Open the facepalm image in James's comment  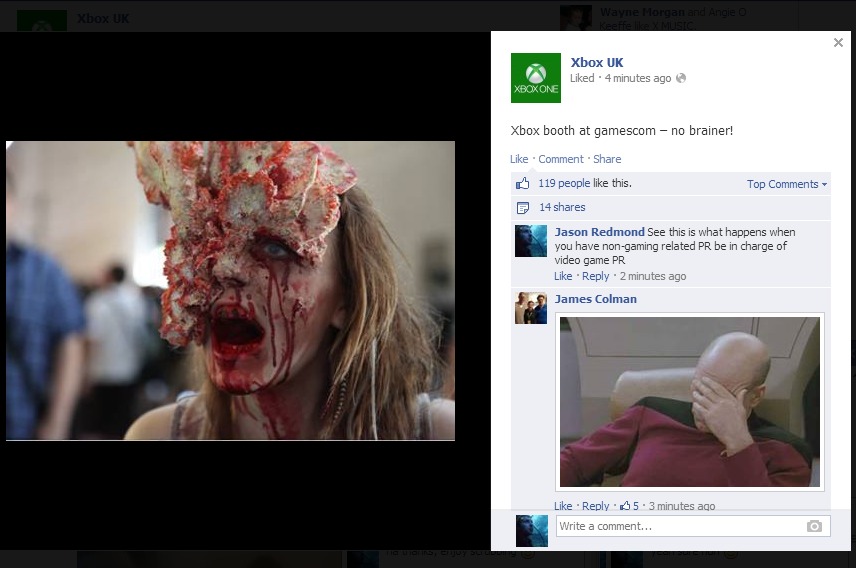click(x=689, y=402)
